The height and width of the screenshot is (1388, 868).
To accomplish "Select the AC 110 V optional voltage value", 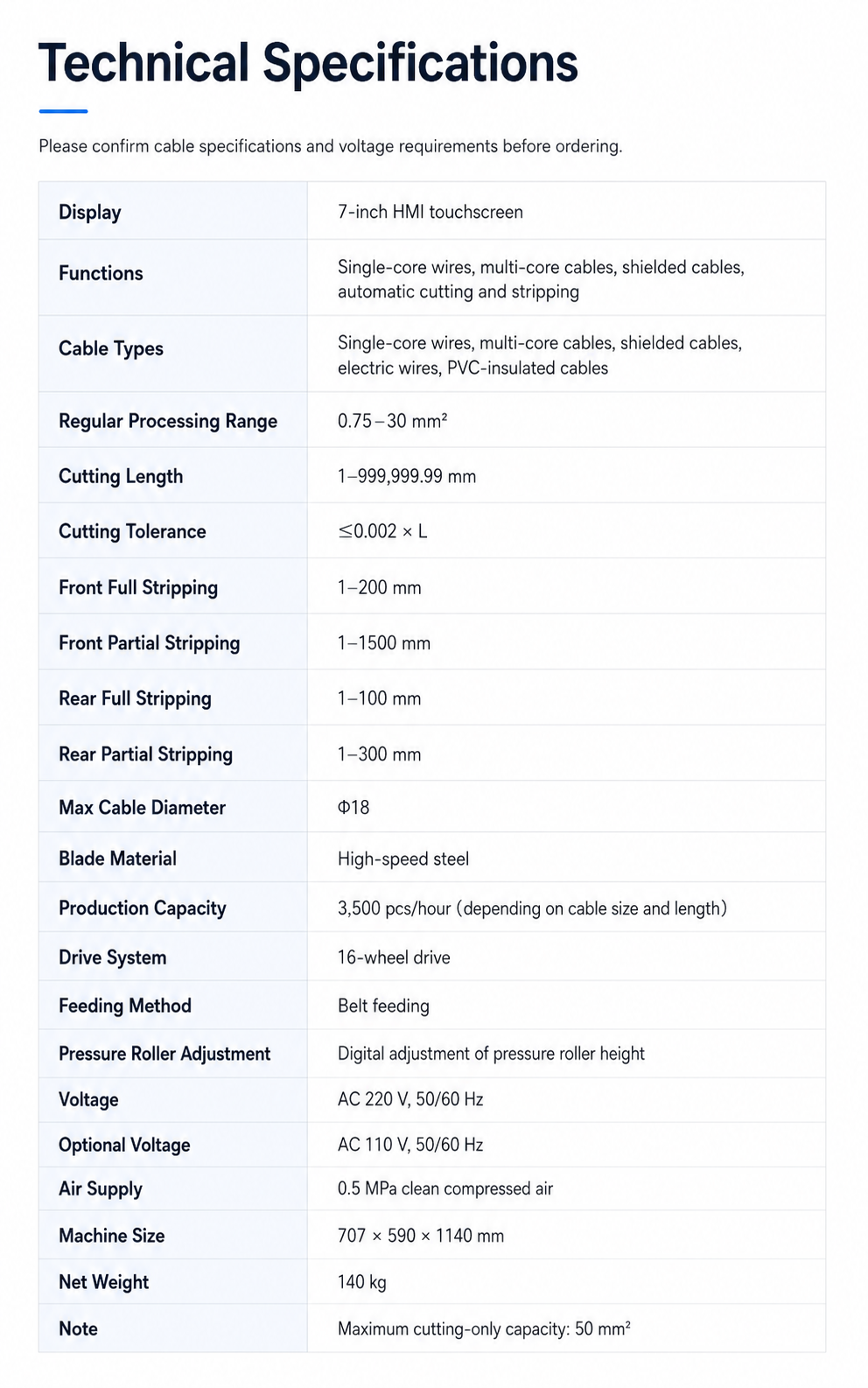I will [410, 1145].
